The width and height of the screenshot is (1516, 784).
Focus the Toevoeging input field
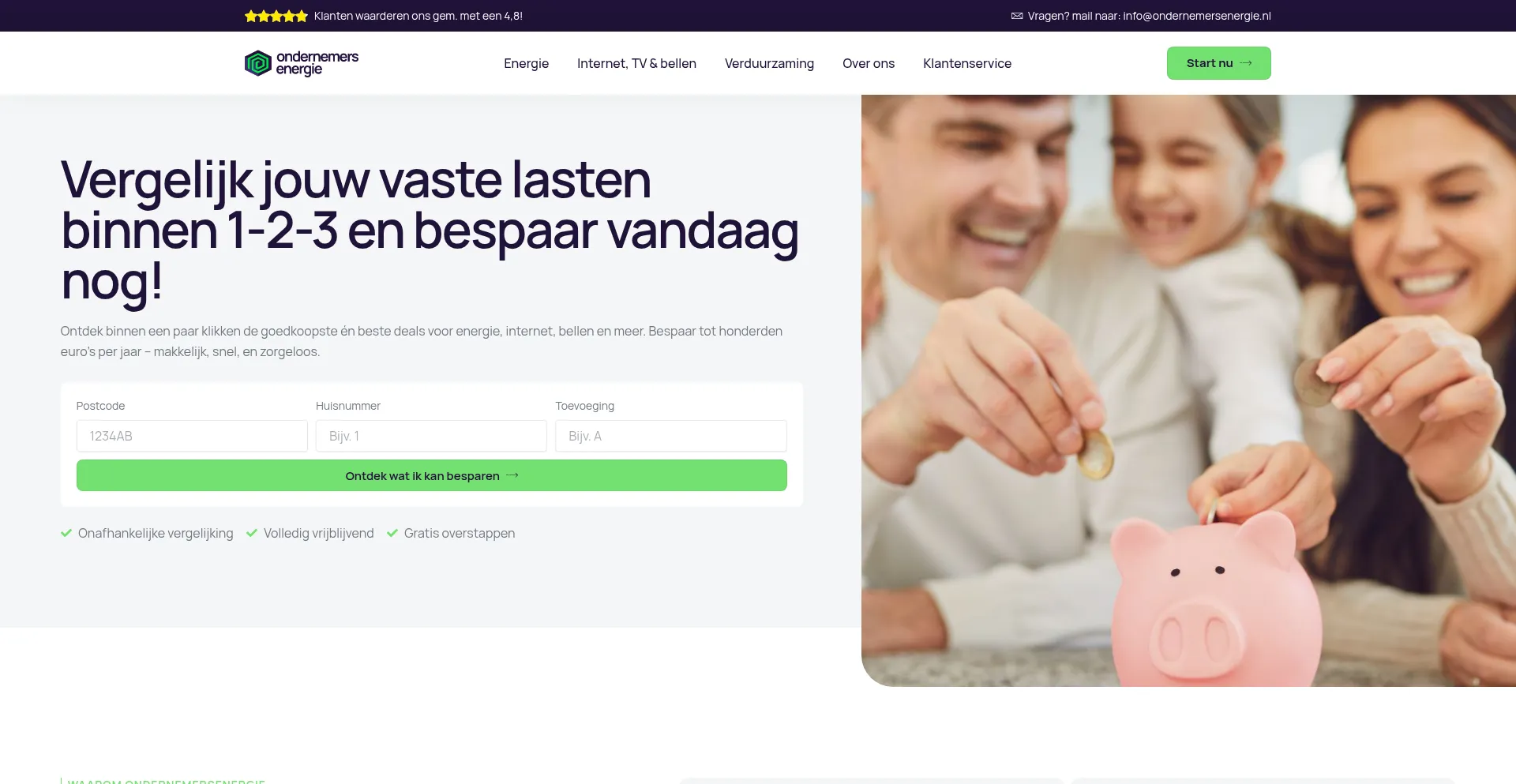pyautogui.click(x=671, y=436)
